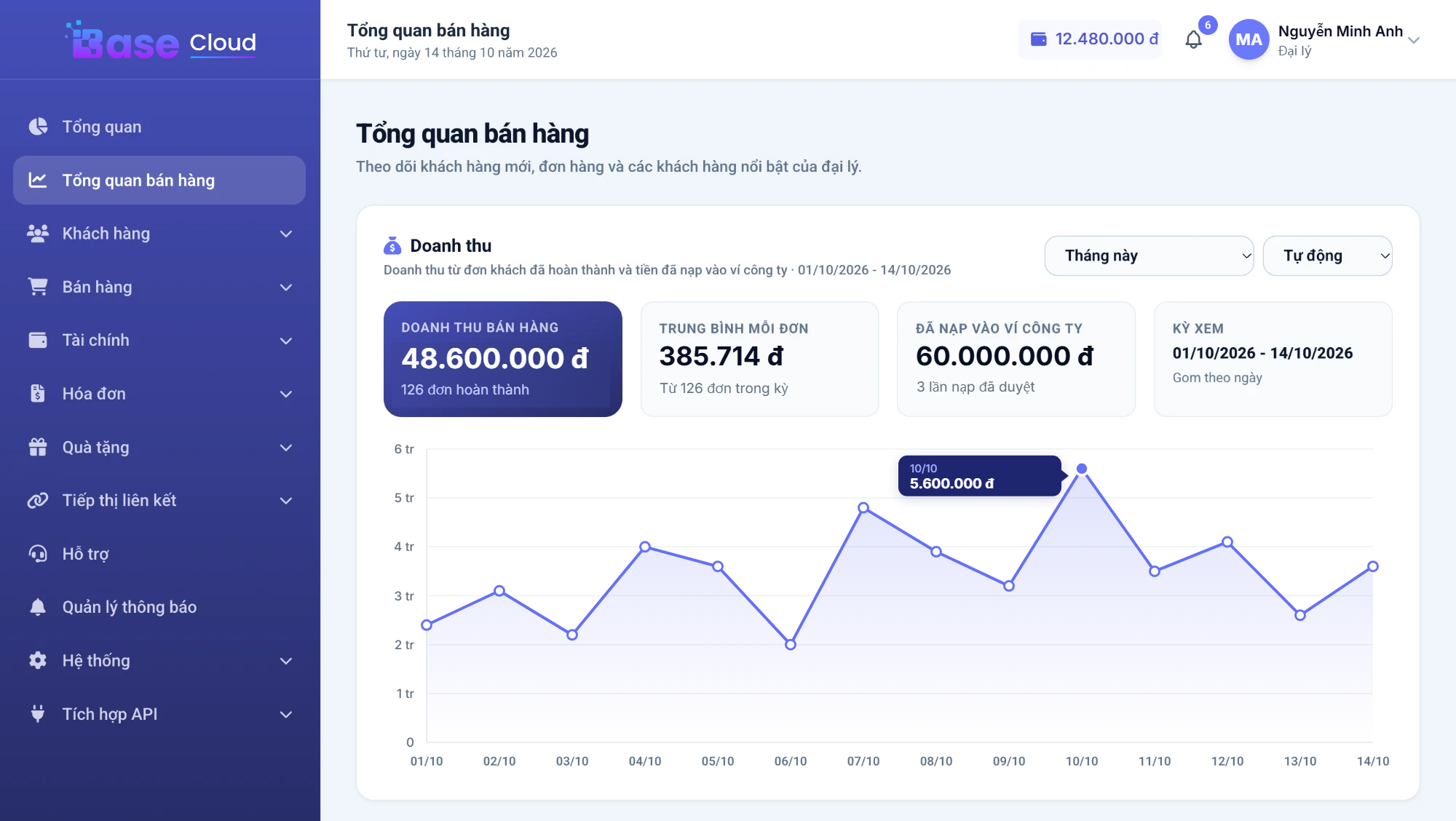Click the 04/10 chart data point
The image size is (1456, 821).
(x=645, y=547)
